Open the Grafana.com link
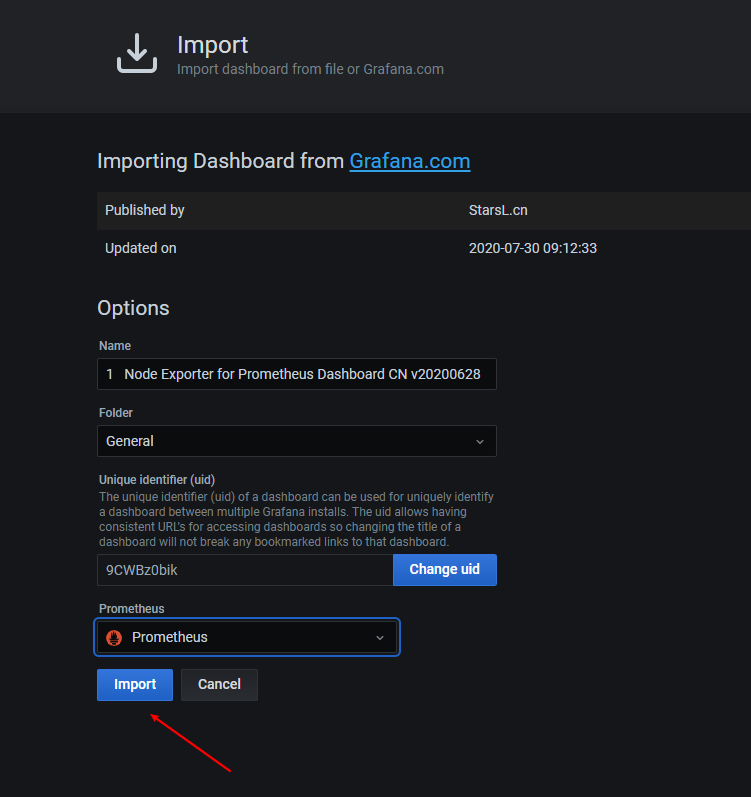The height and width of the screenshot is (797, 751). (410, 161)
